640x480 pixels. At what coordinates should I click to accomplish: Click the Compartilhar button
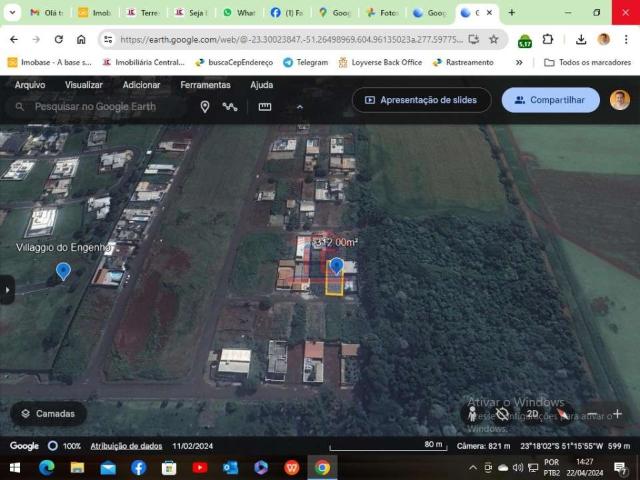click(550, 100)
